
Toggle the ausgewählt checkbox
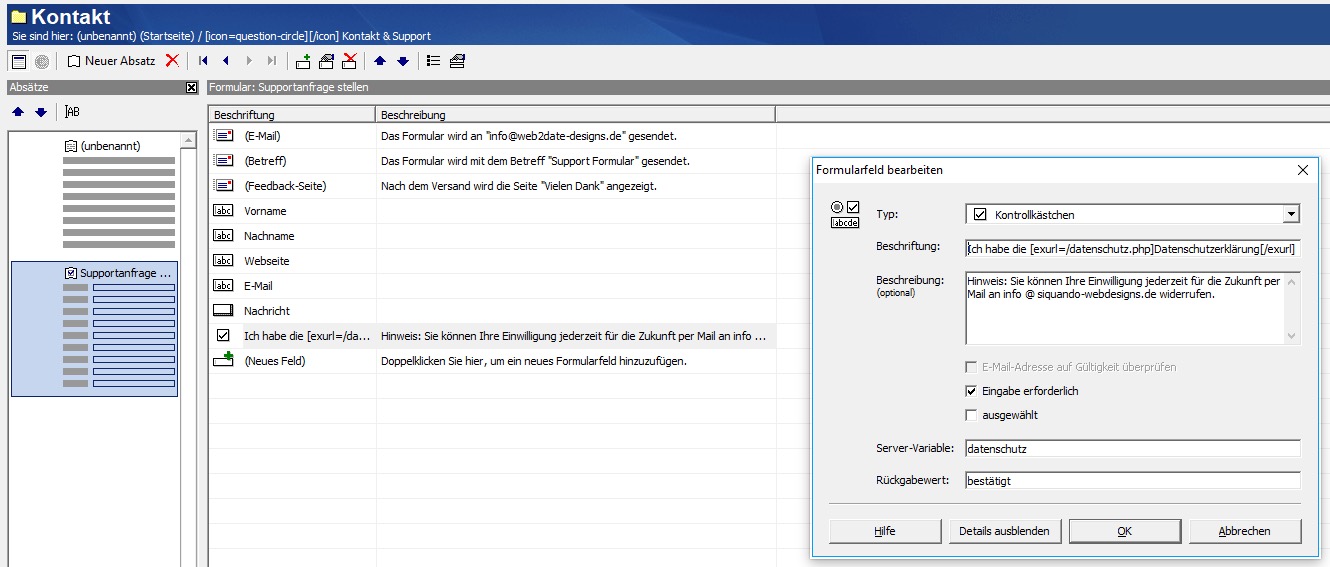(971, 415)
